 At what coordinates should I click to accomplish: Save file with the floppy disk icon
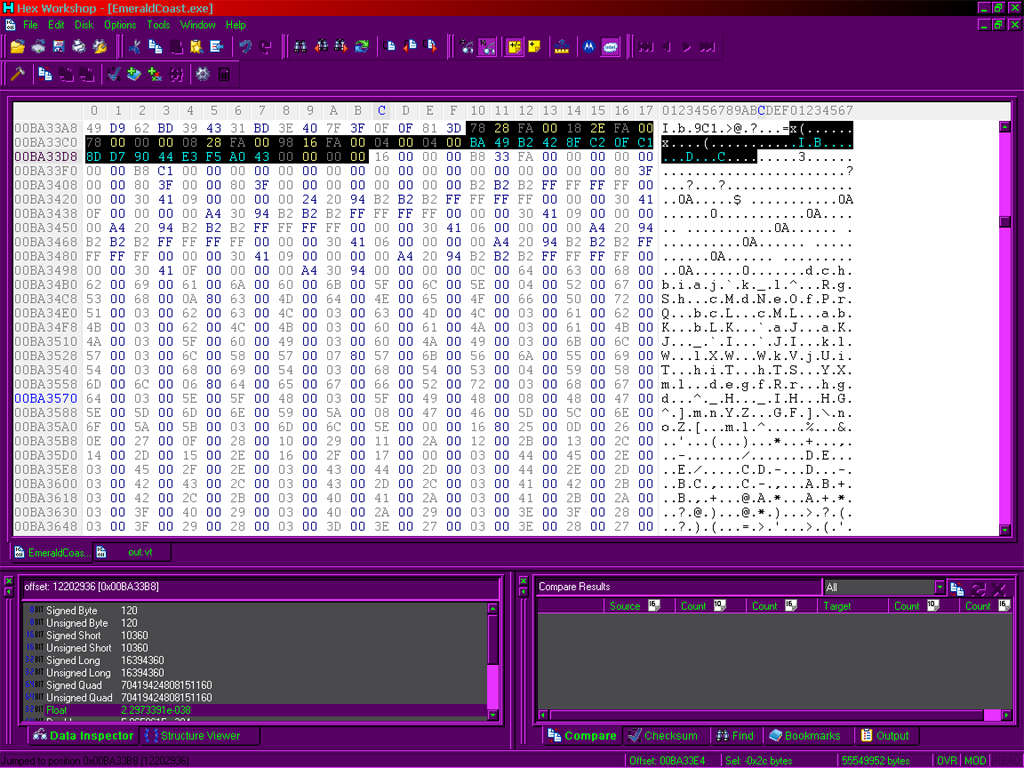pos(59,47)
